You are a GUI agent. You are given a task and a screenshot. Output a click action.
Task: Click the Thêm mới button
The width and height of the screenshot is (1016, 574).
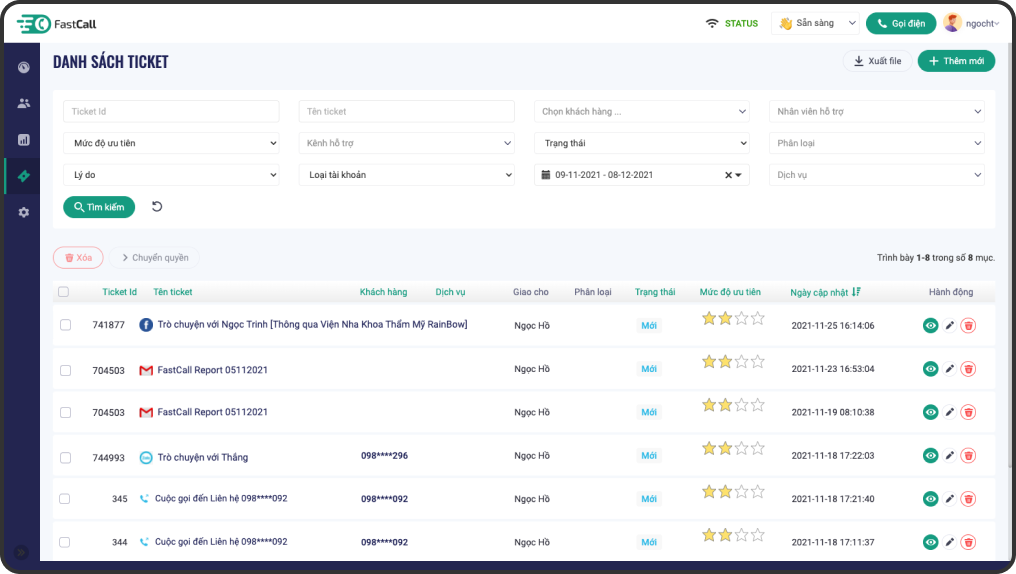point(956,61)
